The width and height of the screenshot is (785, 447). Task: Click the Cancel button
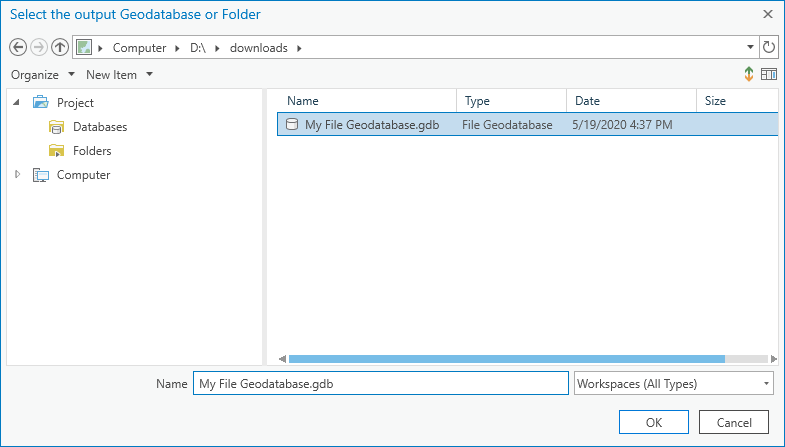[x=734, y=422]
